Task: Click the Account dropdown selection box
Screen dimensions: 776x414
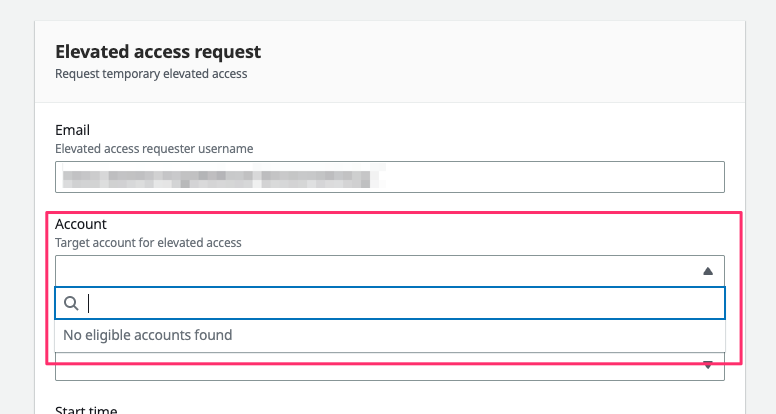Action: pos(380,271)
